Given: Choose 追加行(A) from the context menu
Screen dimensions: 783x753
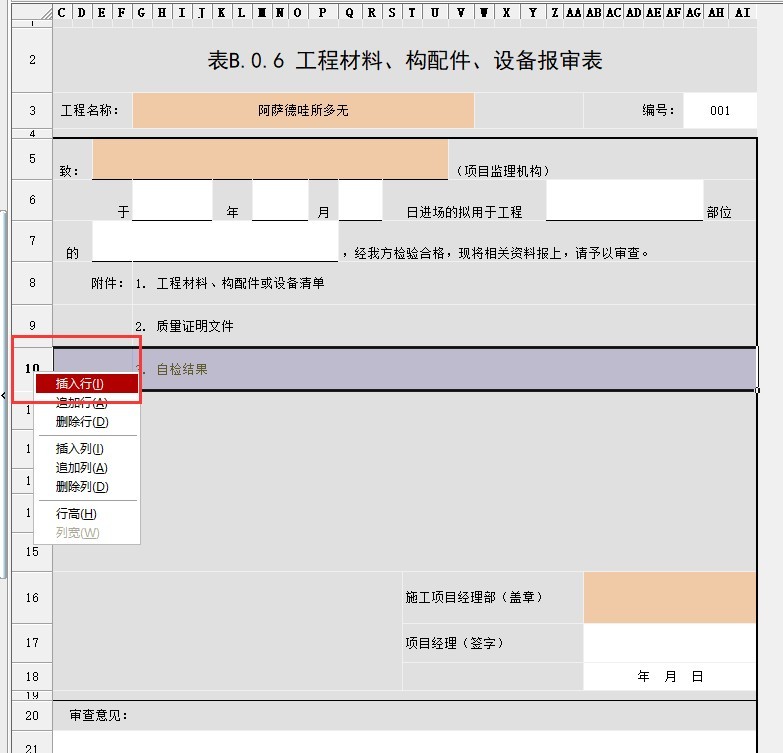Looking at the screenshot, I should (x=81, y=403).
